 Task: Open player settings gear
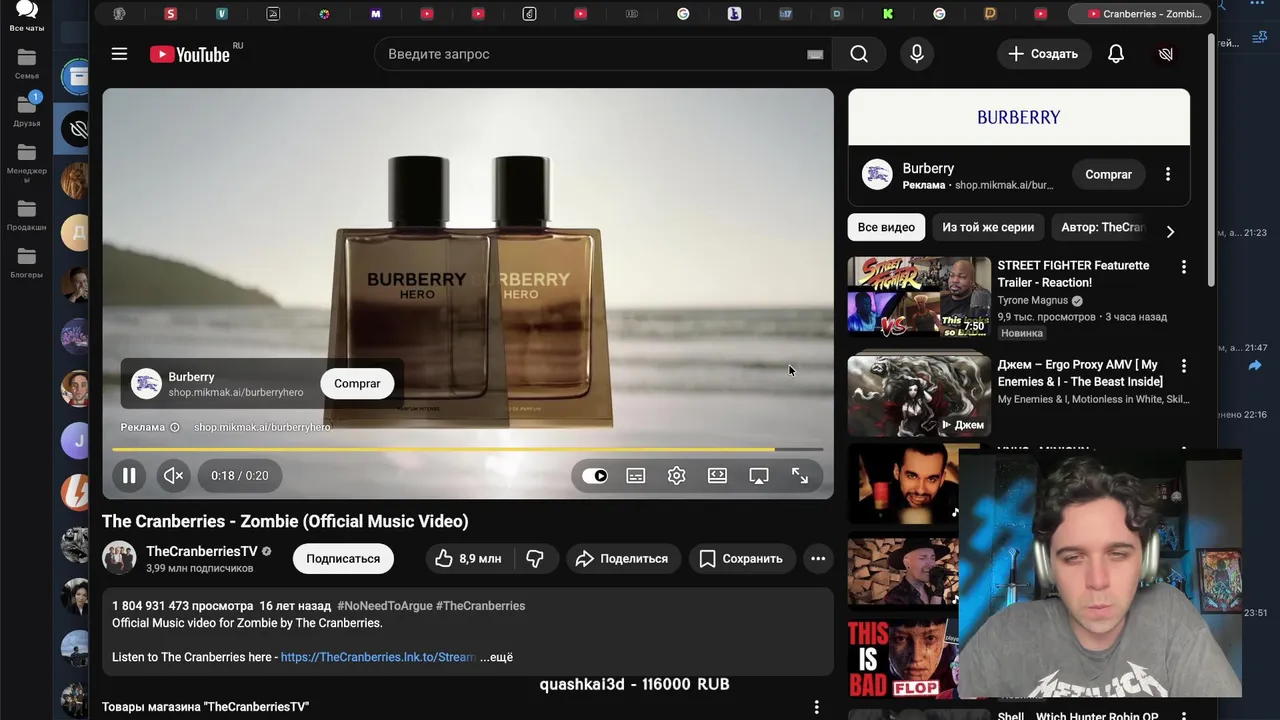(677, 476)
